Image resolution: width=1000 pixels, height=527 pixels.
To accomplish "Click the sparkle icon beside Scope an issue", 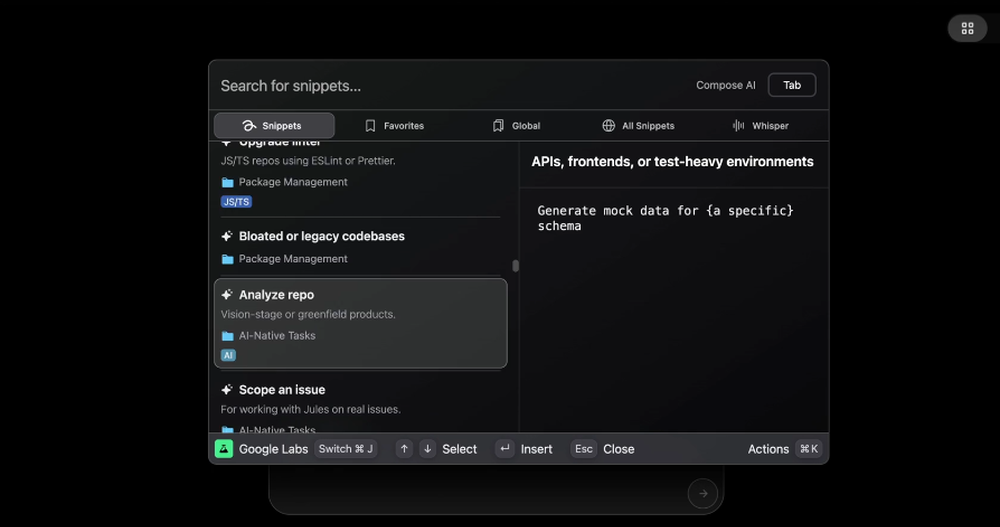I will (x=226, y=390).
